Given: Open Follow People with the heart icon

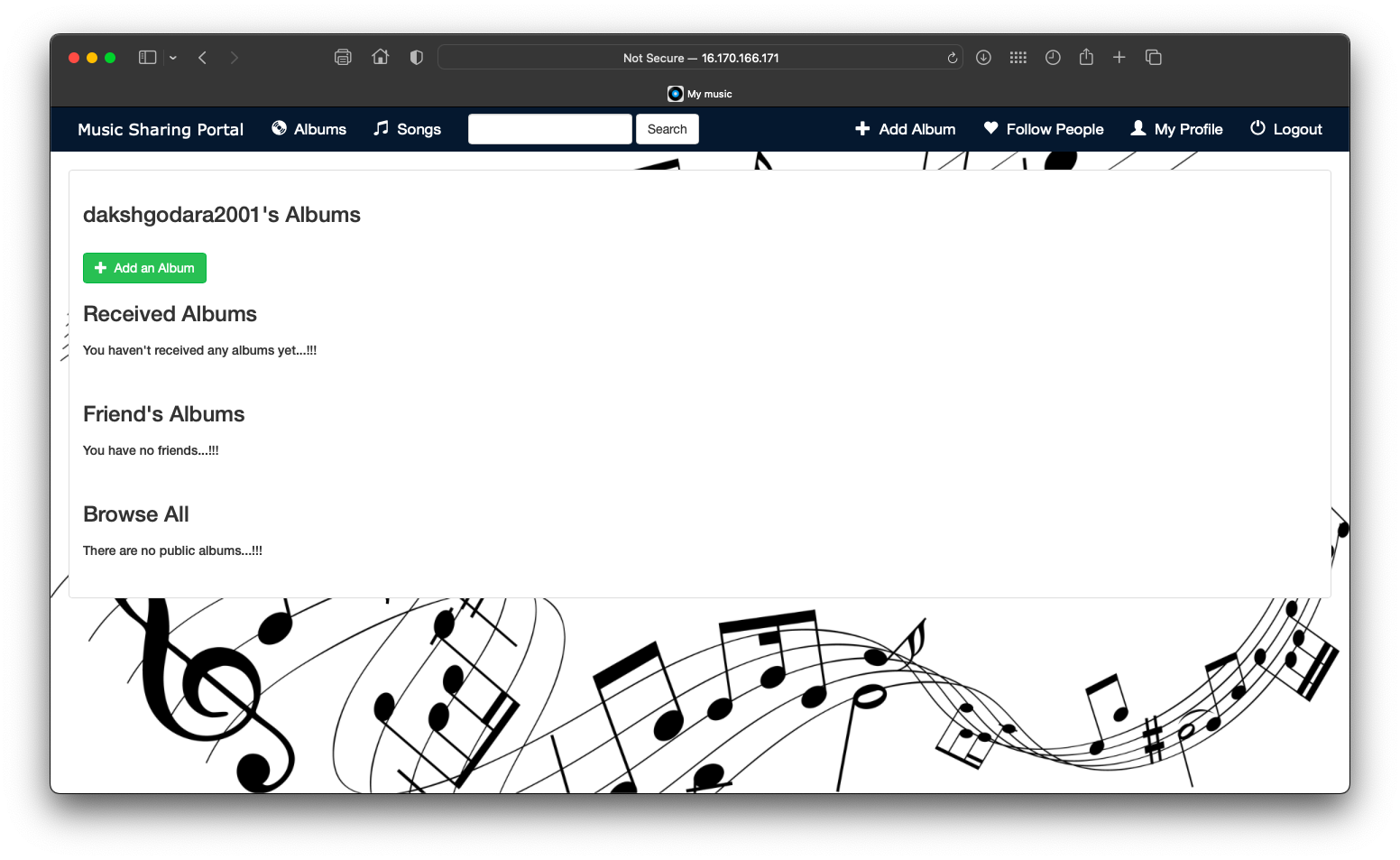Looking at the screenshot, I should [x=990, y=128].
